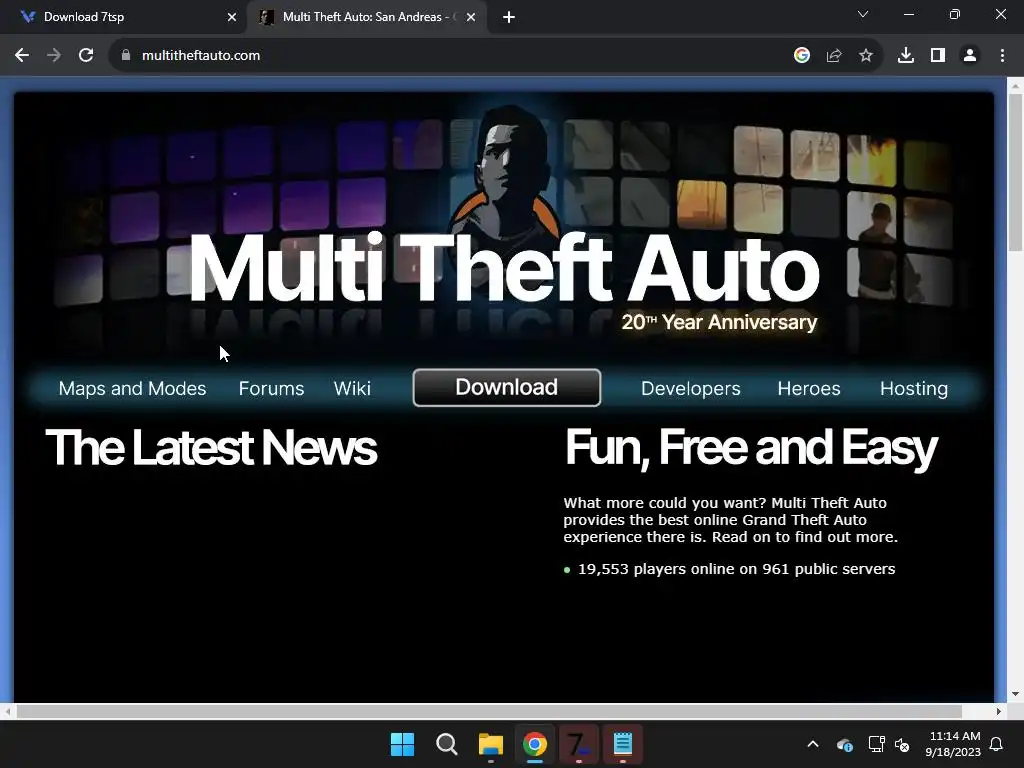This screenshot has height=768, width=1024.
Task: Open the Notepad taskbar icon
Action: (623, 744)
